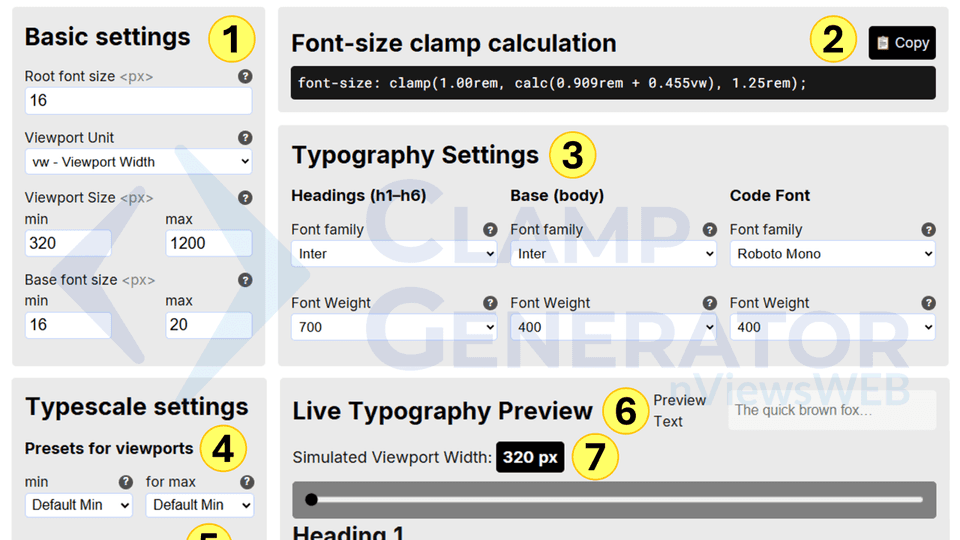Click the 'Presets for viewports' label
Viewport: 960px width, 540px height.
[x=109, y=448]
